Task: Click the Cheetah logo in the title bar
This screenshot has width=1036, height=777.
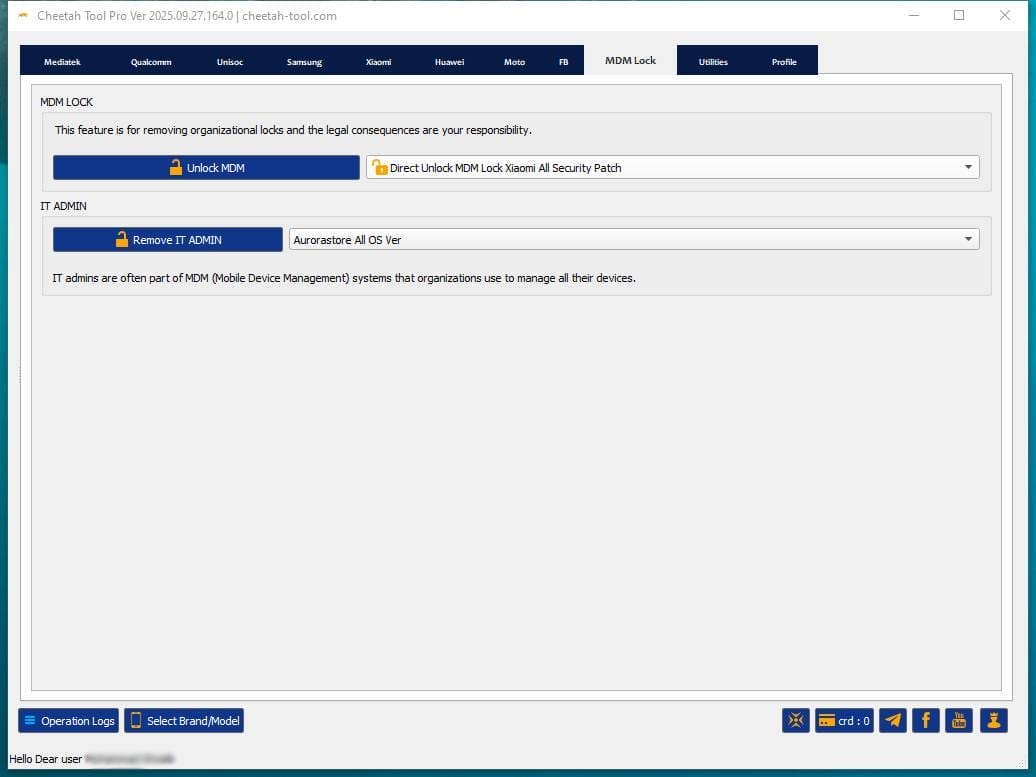Action: 22,15
